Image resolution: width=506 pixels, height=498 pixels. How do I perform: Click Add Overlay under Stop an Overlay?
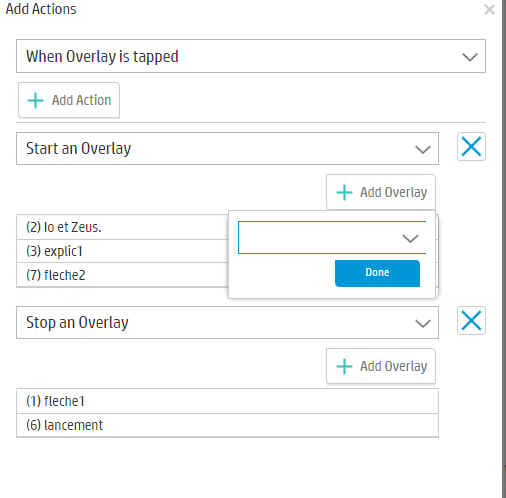click(x=381, y=366)
